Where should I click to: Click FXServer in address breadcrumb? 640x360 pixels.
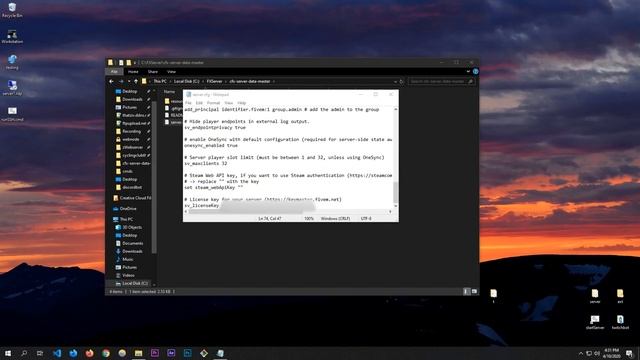(214, 82)
